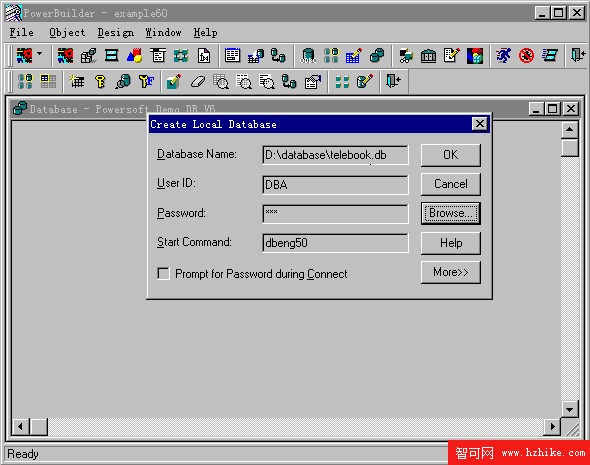Open the Database painter cylinders icon
The height and width of the screenshot is (465, 590).
pyautogui.click(x=377, y=56)
